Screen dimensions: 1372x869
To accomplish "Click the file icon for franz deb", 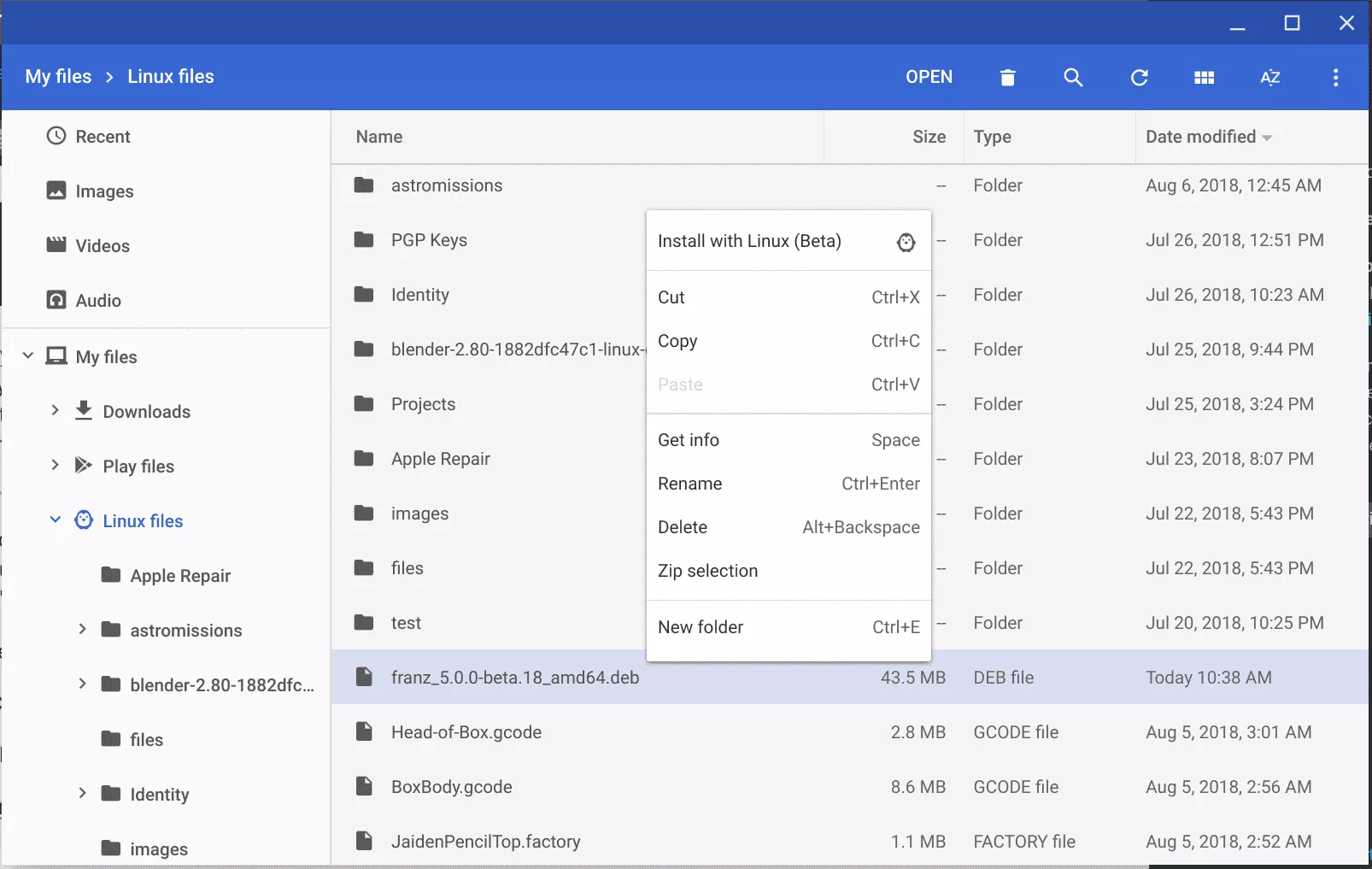I will tap(364, 677).
